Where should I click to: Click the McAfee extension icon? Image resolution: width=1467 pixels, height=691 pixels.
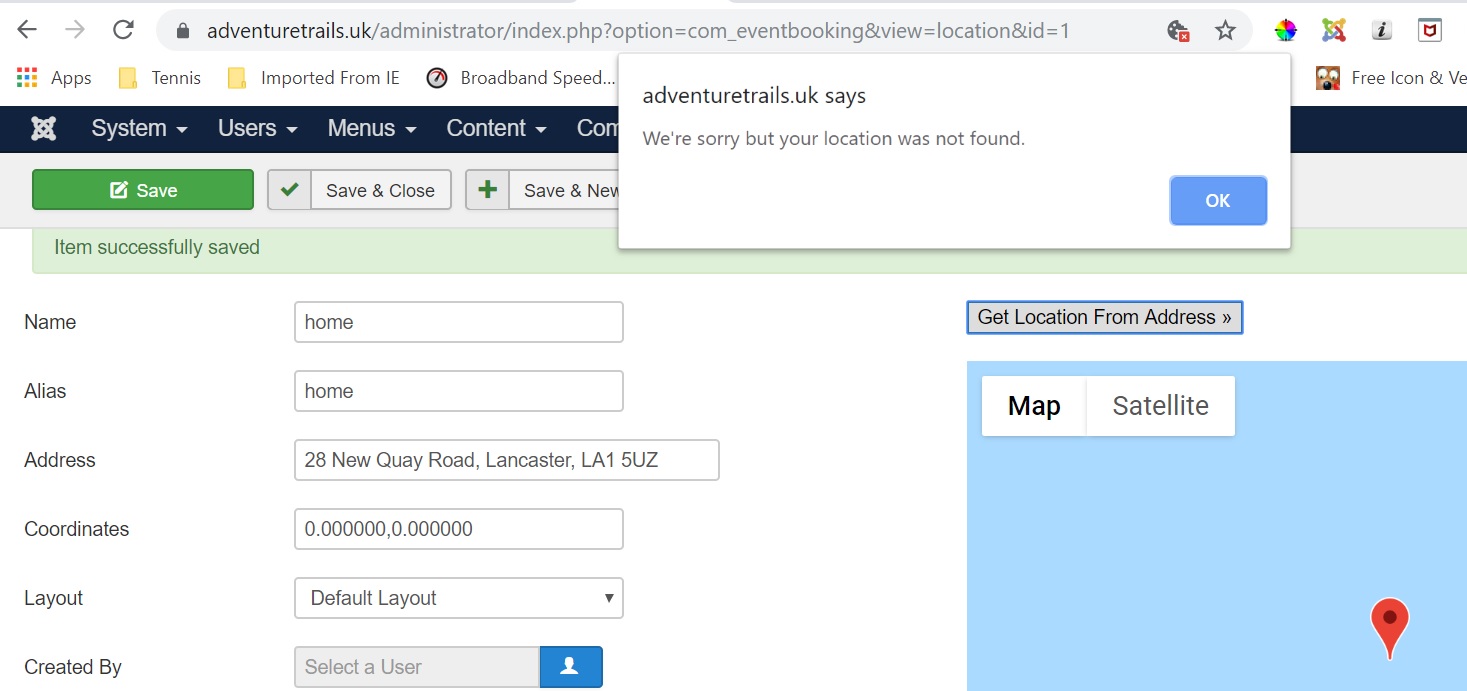point(1430,30)
